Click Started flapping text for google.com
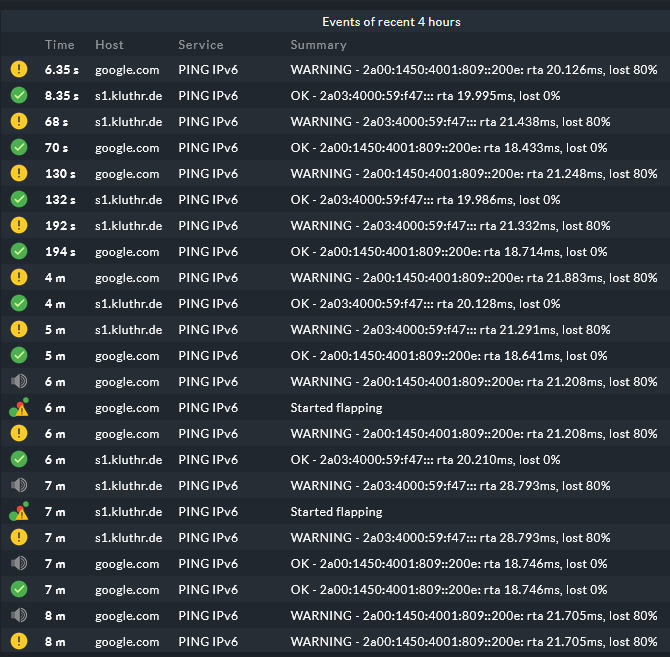Screen dimensions: 670x657 click(x=336, y=408)
